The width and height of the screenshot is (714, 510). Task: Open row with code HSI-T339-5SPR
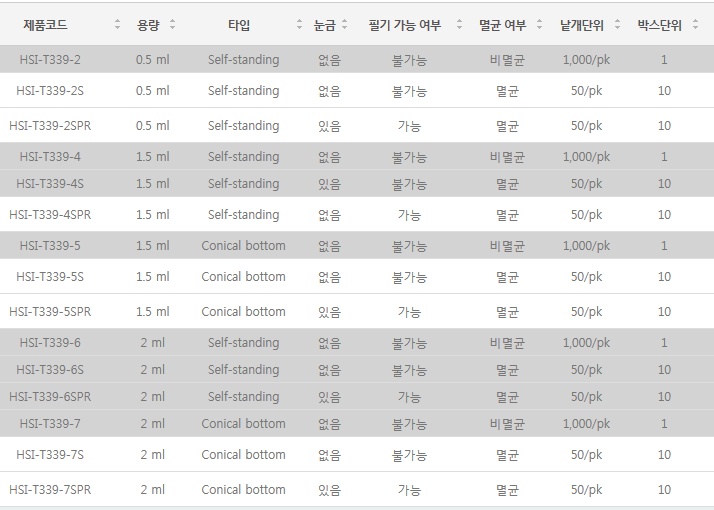pyautogui.click(x=50, y=312)
